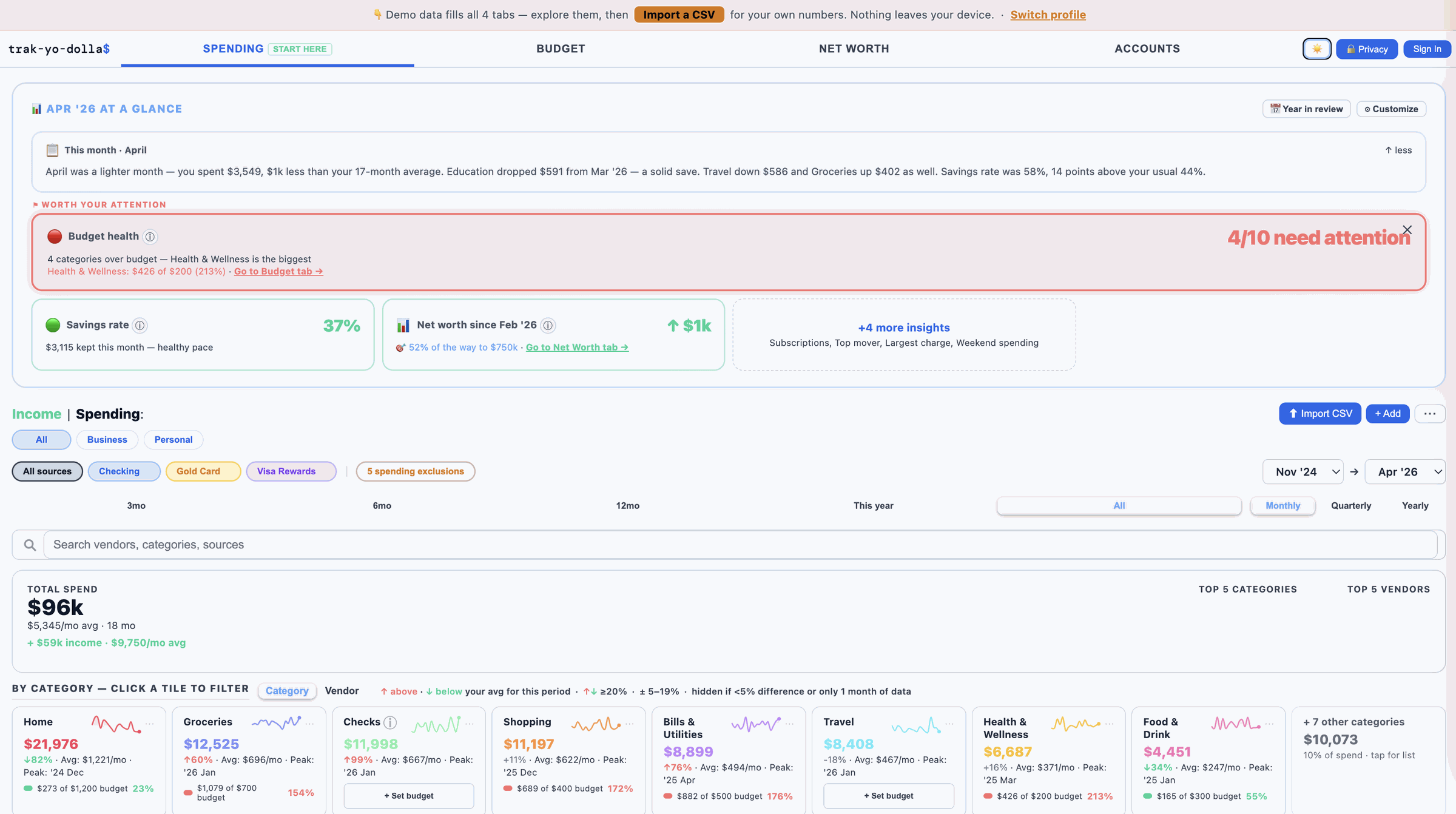Open the Budget health info icon
Image resolution: width=1456 pixels, height=814 pixels.
pos(150,237)
